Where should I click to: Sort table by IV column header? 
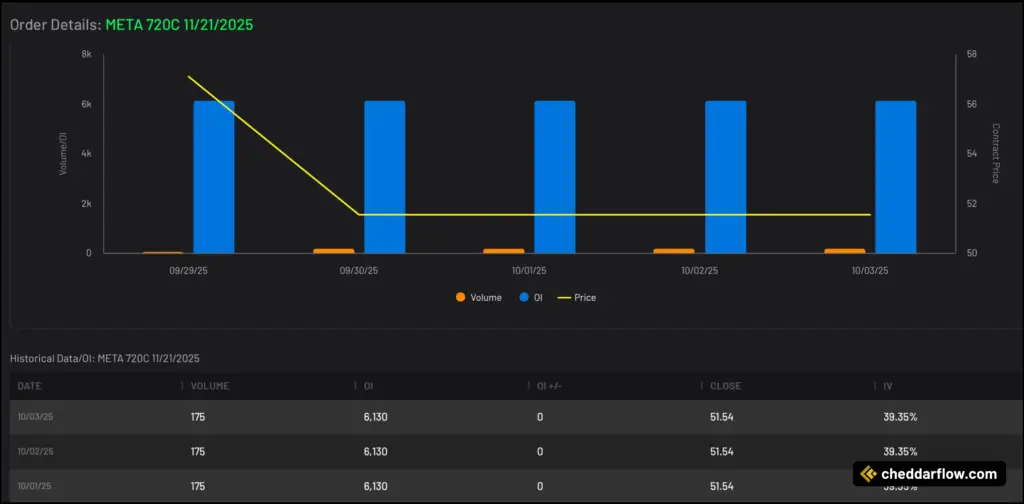coord(888,386)
